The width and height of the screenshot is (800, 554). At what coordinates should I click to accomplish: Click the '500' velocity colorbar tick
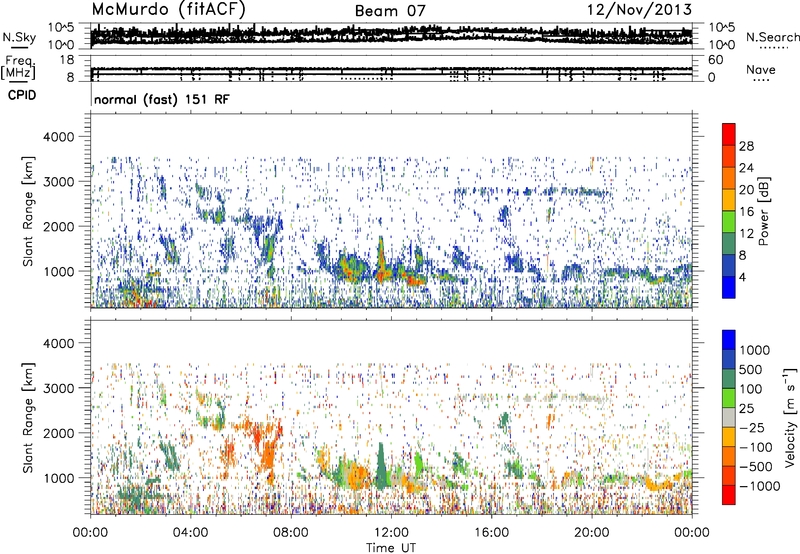(x=751, y=369)
